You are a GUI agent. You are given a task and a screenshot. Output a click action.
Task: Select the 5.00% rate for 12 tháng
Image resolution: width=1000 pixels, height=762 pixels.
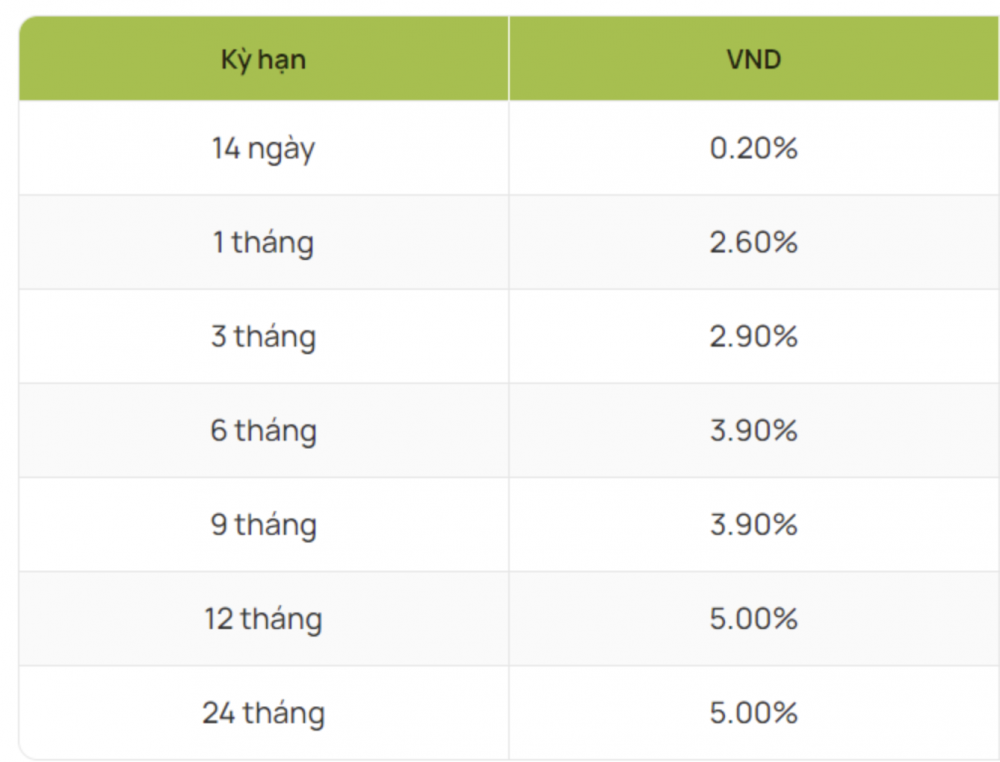[x=754, y=619]
